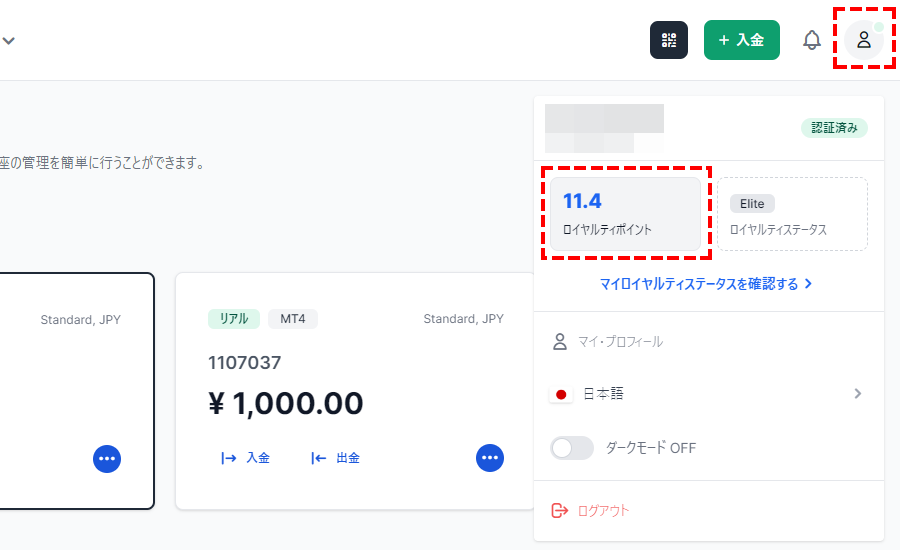Expand the 日本語 language submenu arrow

coord(857,394)
